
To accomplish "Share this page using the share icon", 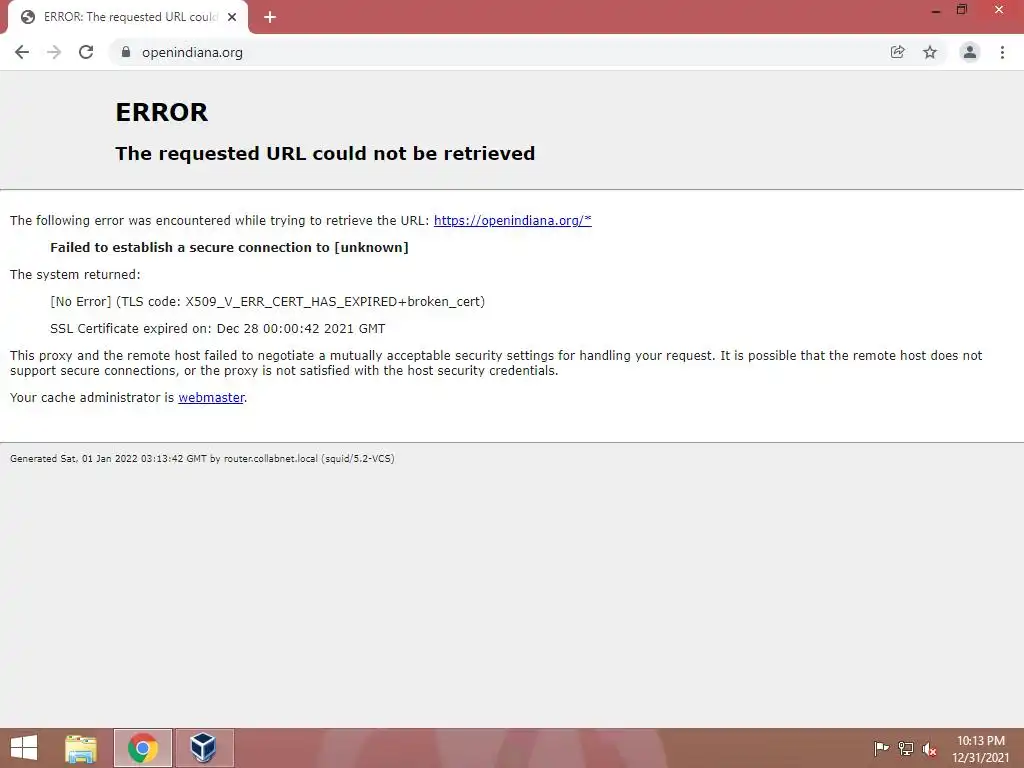I will 898,52.
